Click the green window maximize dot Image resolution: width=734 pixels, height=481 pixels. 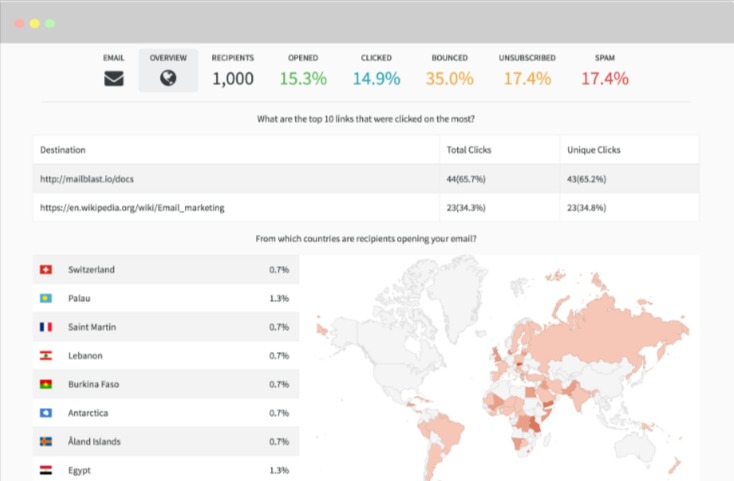point(50,23)
